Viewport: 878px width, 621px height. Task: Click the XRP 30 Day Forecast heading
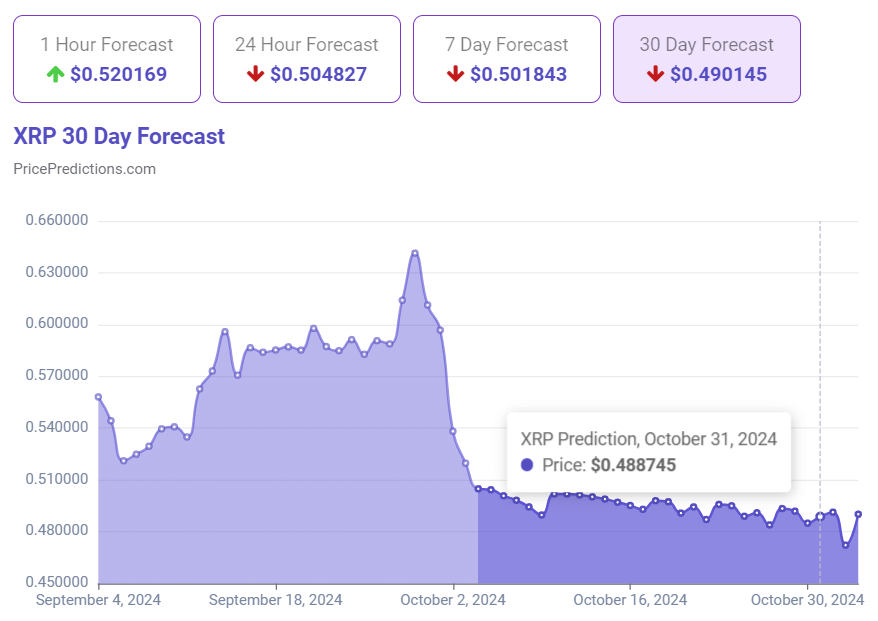click(x=119, y=136)
